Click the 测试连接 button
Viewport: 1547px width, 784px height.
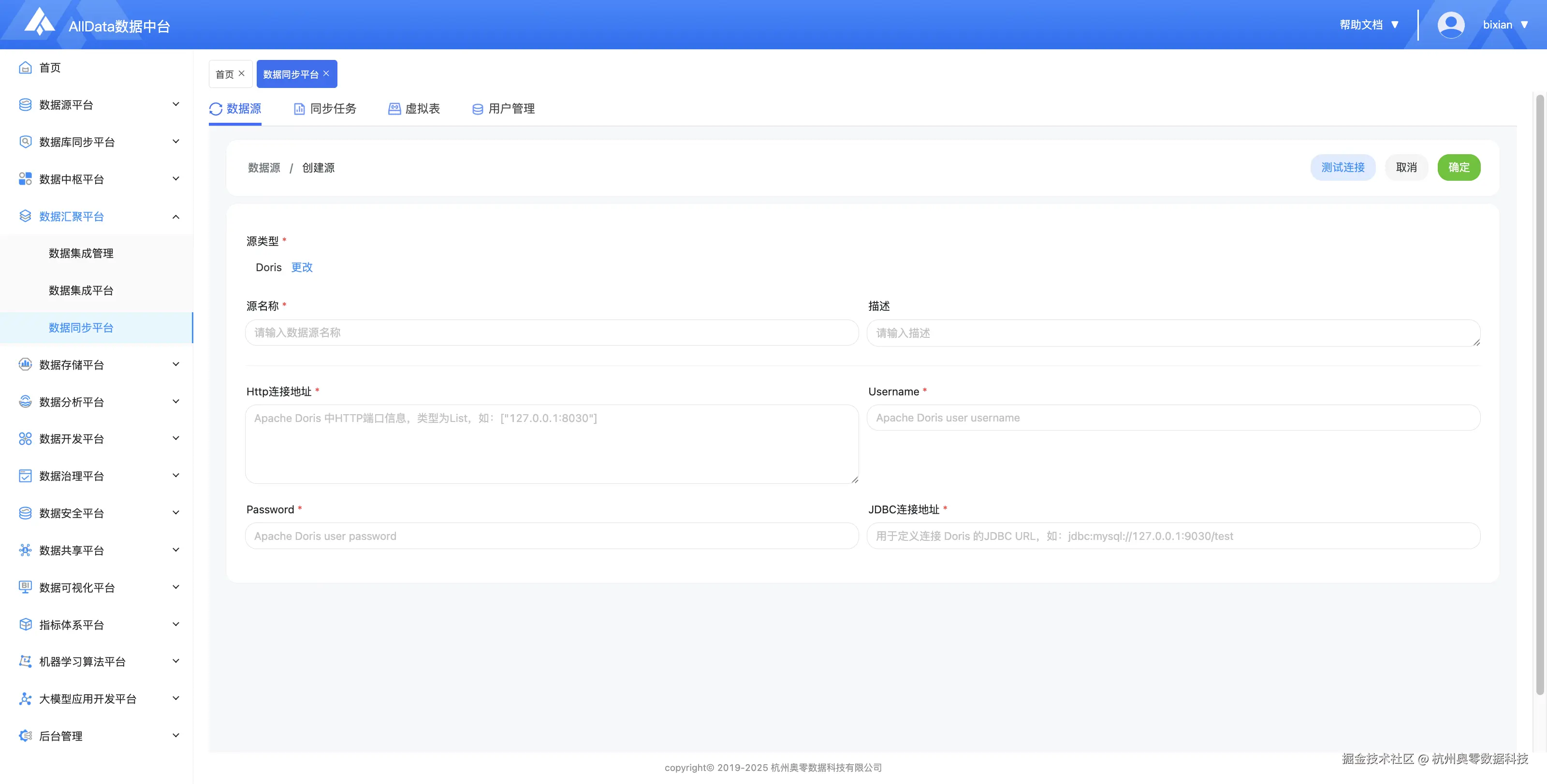[x=1342, y=168]
